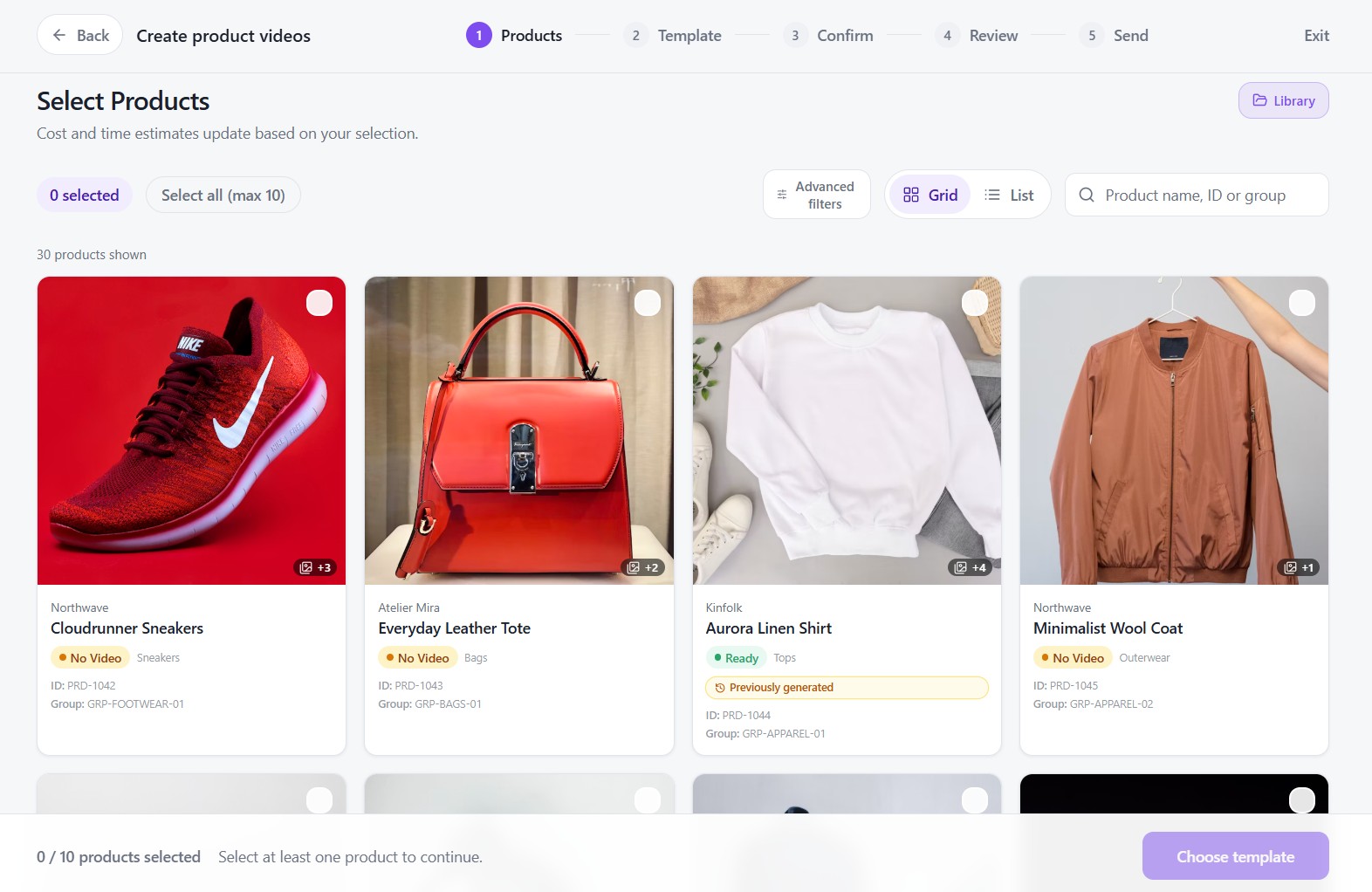The height and width of the screenshot is (892, 1372).
Task: Click the ID PRD-1043 text
Action: click(x=410, y=686)
